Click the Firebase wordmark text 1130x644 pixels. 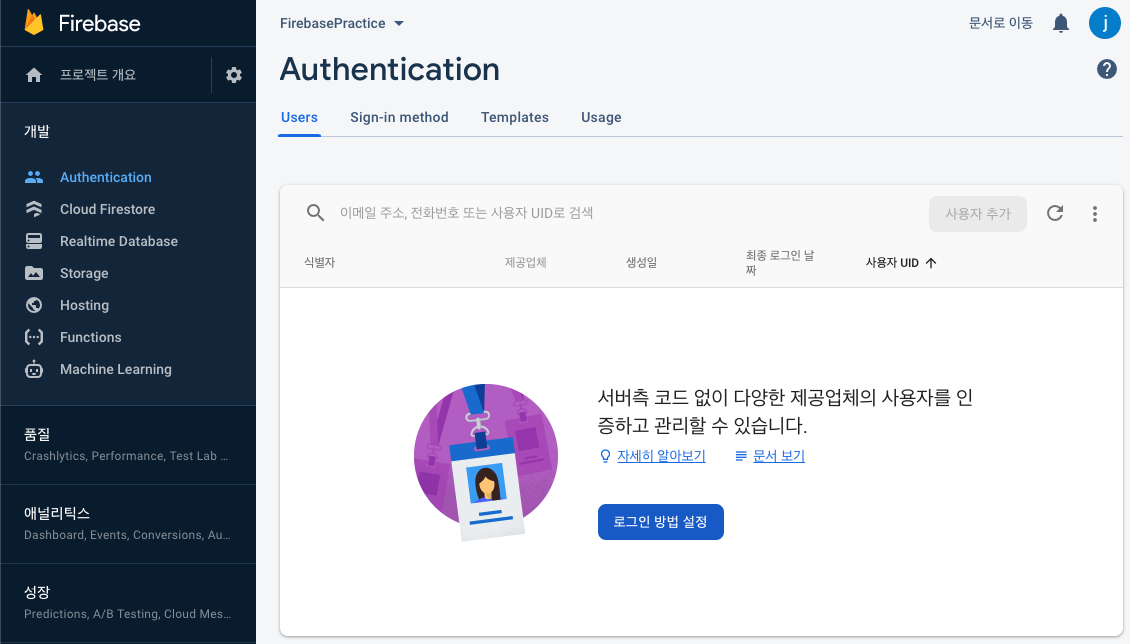[99, 24]
